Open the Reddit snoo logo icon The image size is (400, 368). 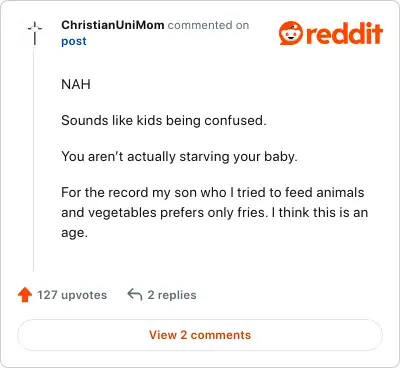coord(291,33)
